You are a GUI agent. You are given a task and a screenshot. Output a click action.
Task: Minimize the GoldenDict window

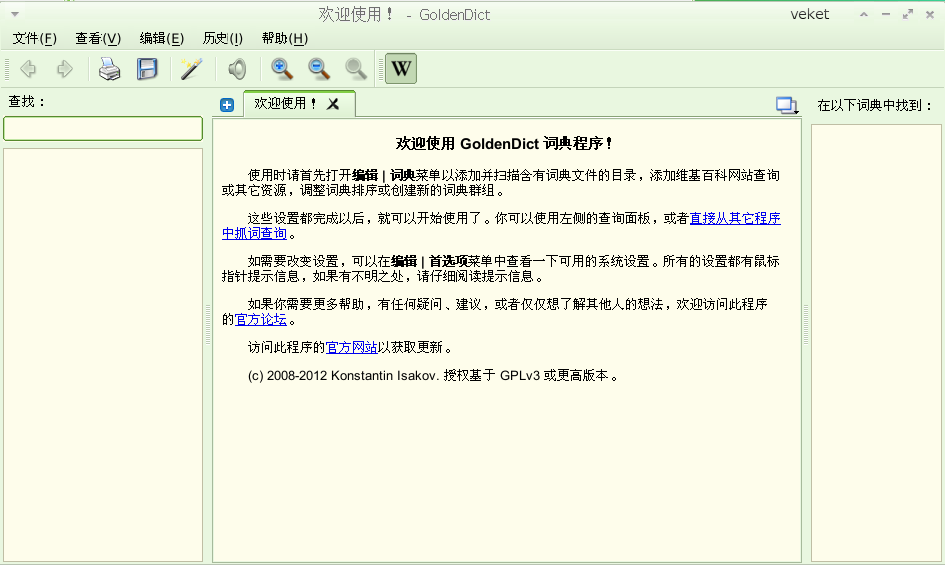(885, 14)
